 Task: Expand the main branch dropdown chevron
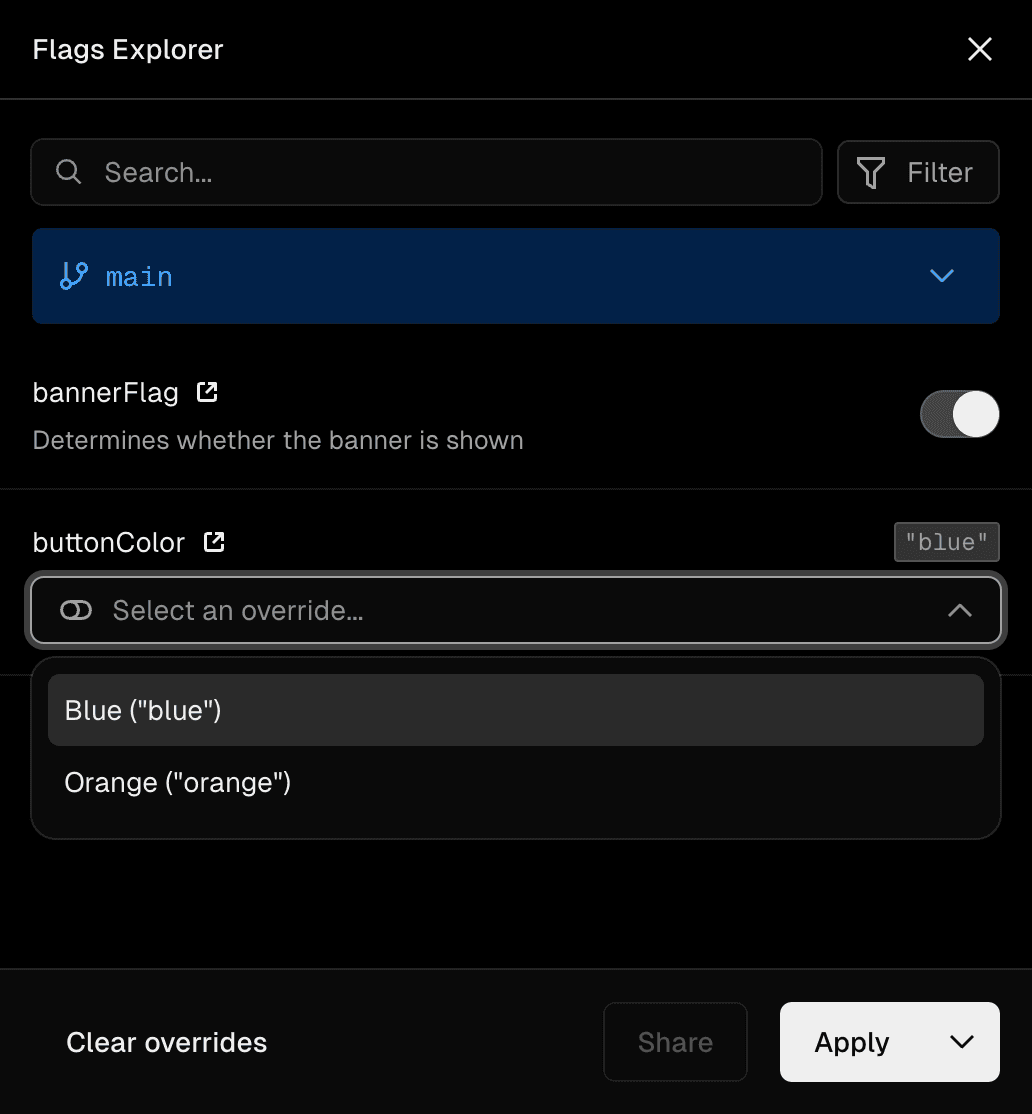pyautogui.click(x=941, y=276)
